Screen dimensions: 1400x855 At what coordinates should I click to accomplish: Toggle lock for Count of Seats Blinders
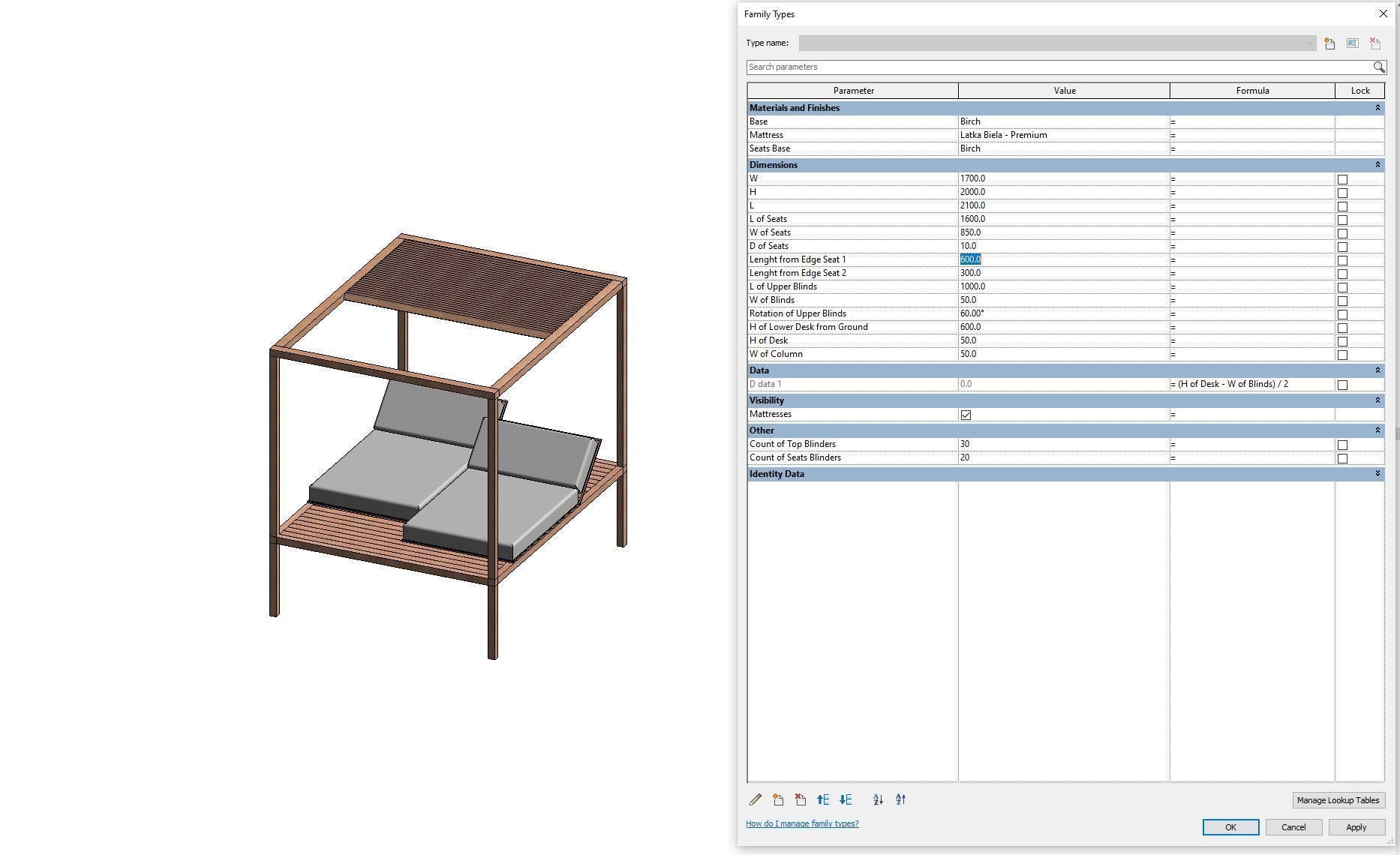(1342, 458)
